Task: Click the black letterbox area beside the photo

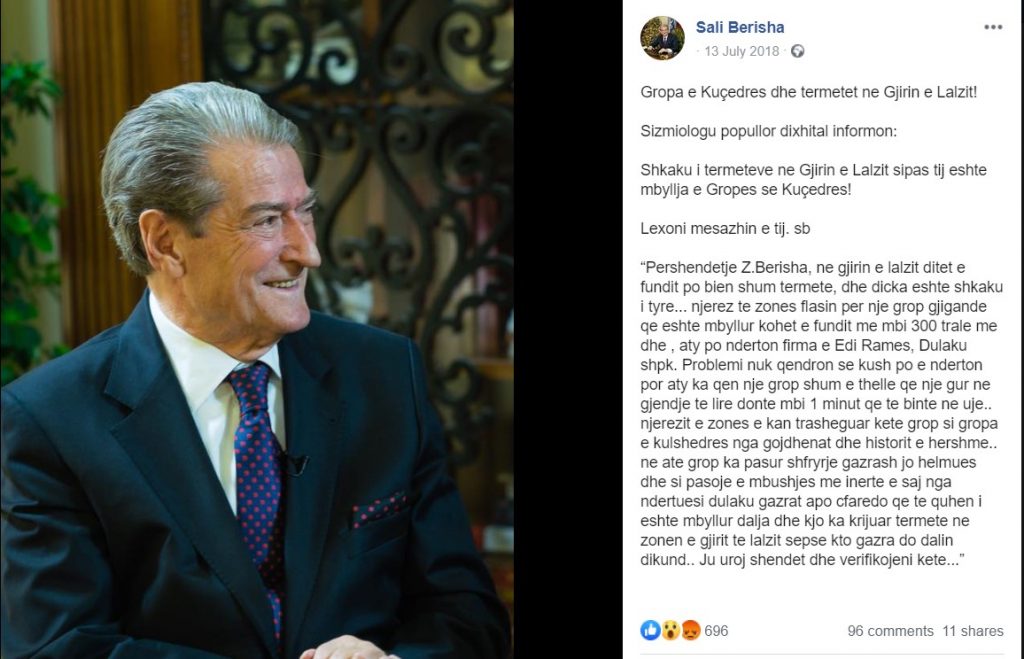Action: (x=568, y=329)
